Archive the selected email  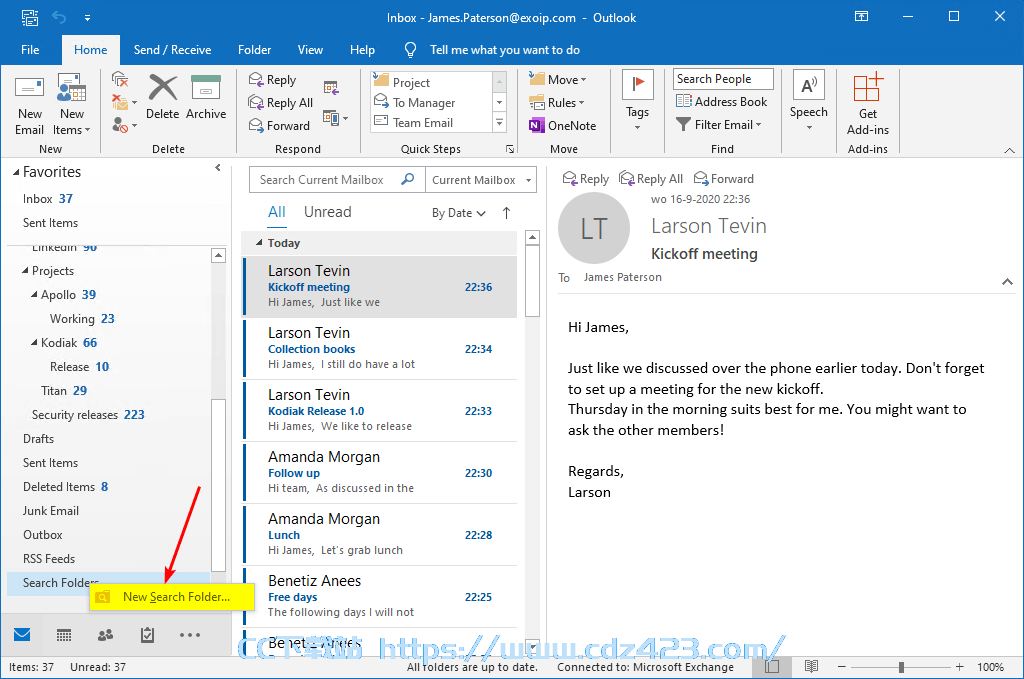point(206,97)
